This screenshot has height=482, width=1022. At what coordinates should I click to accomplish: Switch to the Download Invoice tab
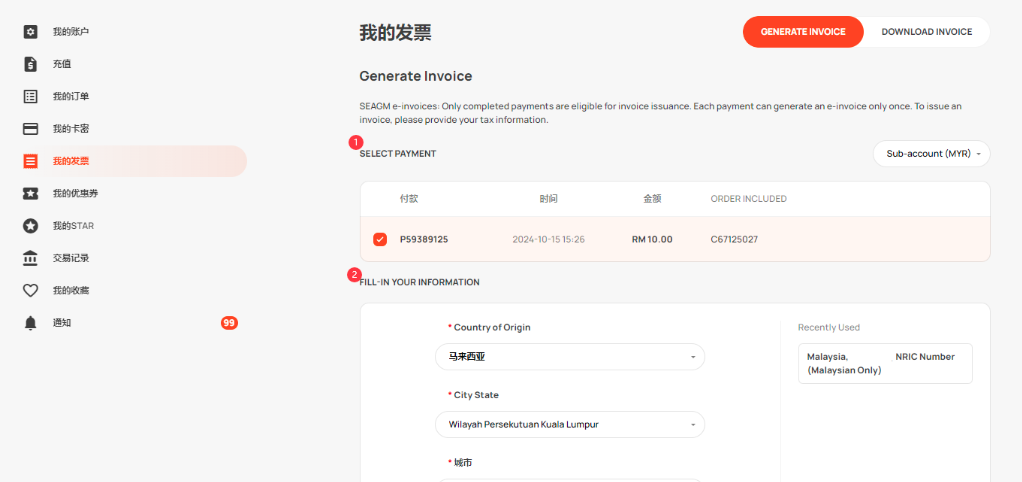click(x=926, y=32)
